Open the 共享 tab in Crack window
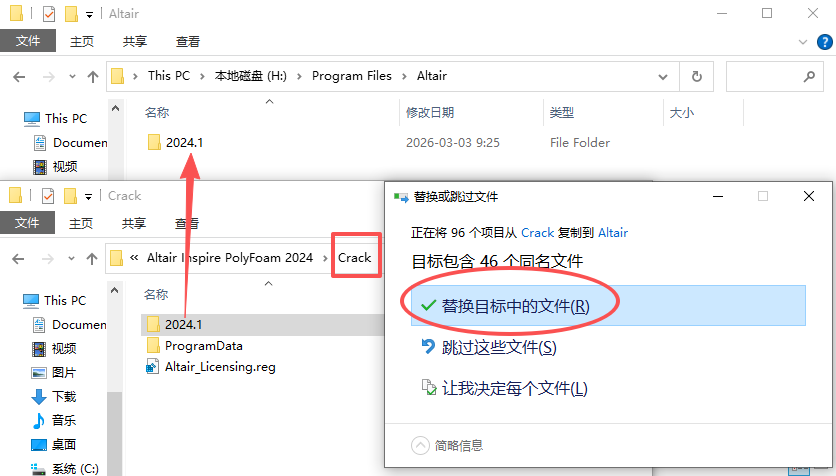Viewport: 836px width, 476px height. (x=135, y=223)
